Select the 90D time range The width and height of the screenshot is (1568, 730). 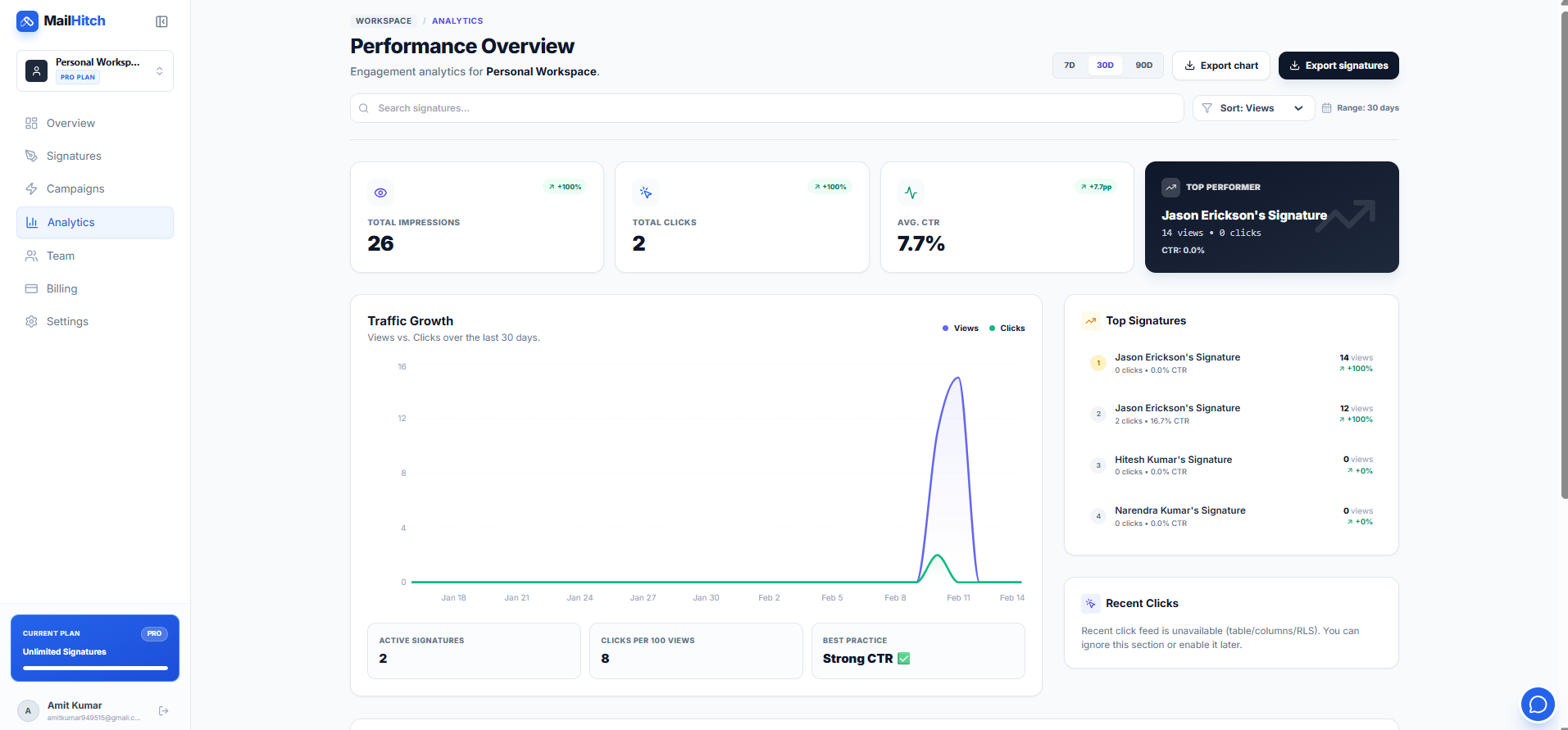[x=1143, y=66]
